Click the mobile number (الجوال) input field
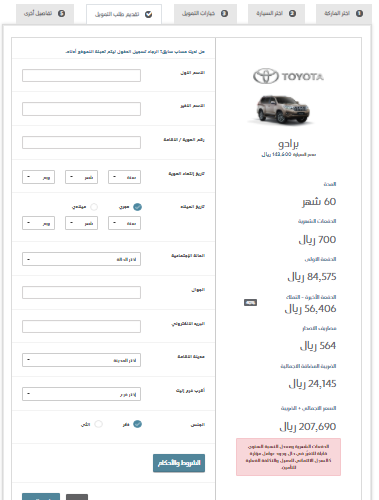The height and width of the screenshot is (500, 379). [81, 292]
